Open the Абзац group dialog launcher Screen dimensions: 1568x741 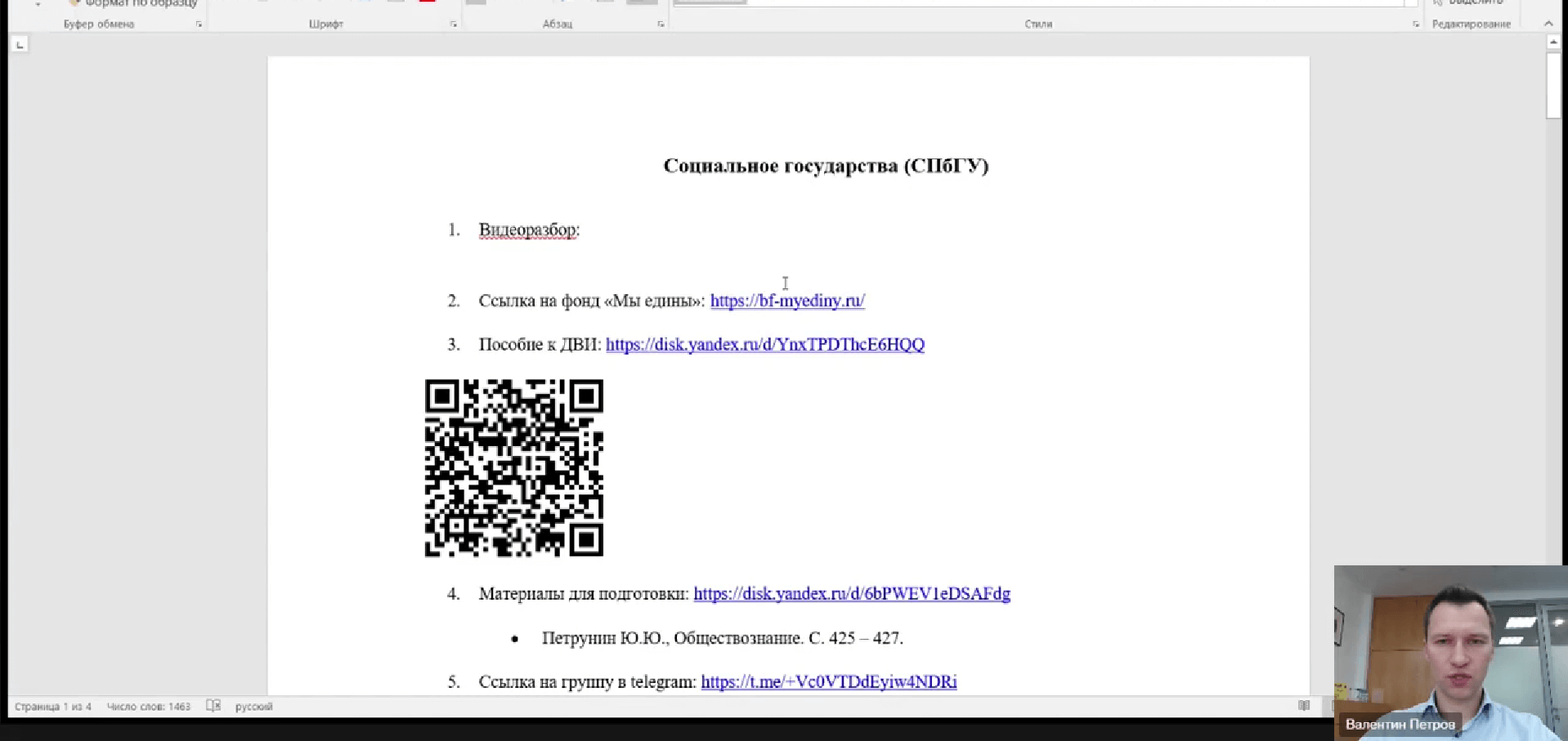click(x=661, y=25)
